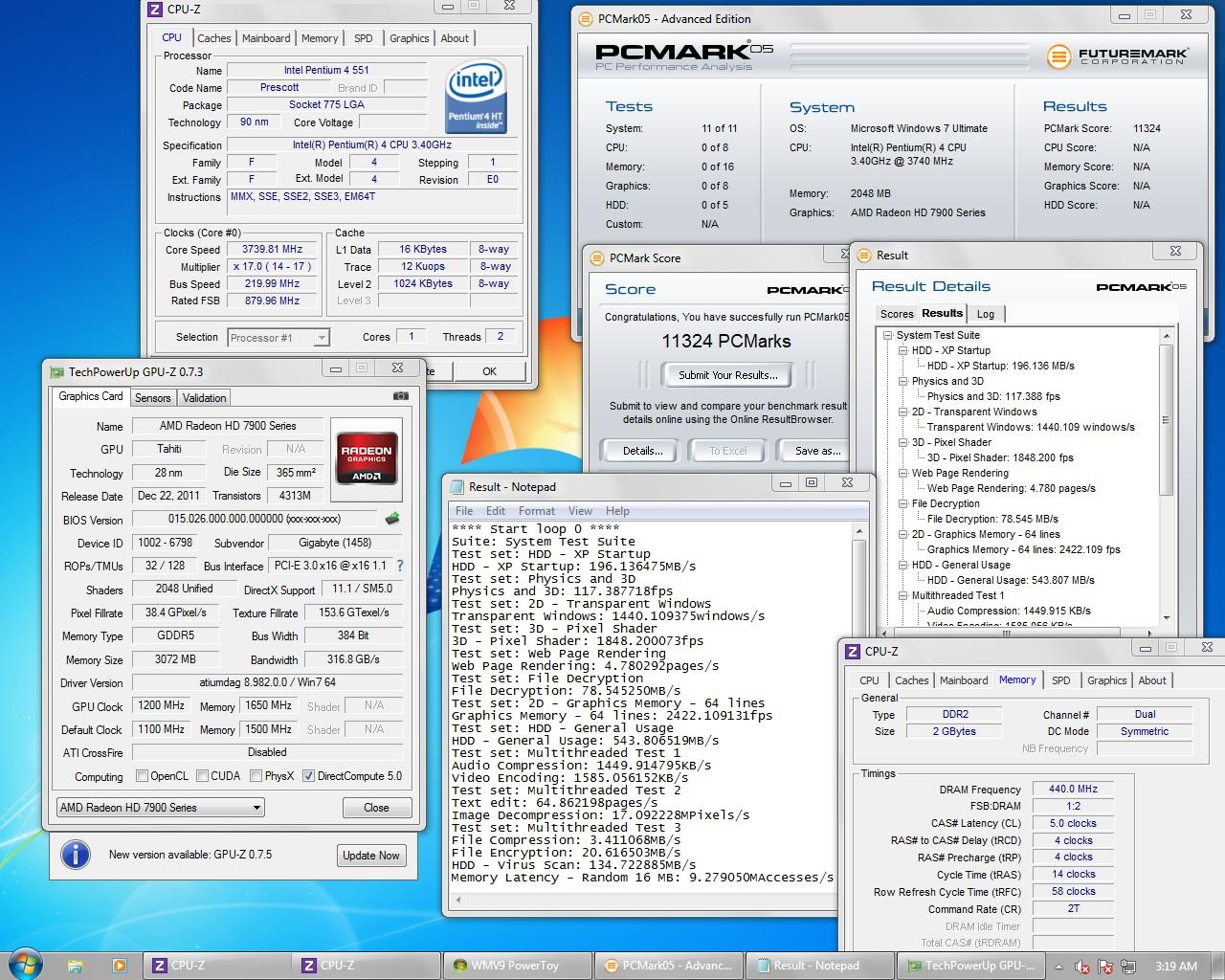The height and width of the screenshot is (980, 1225).
Task: Click the Futuremark Corporation logo
Action: coord(1117,56)
